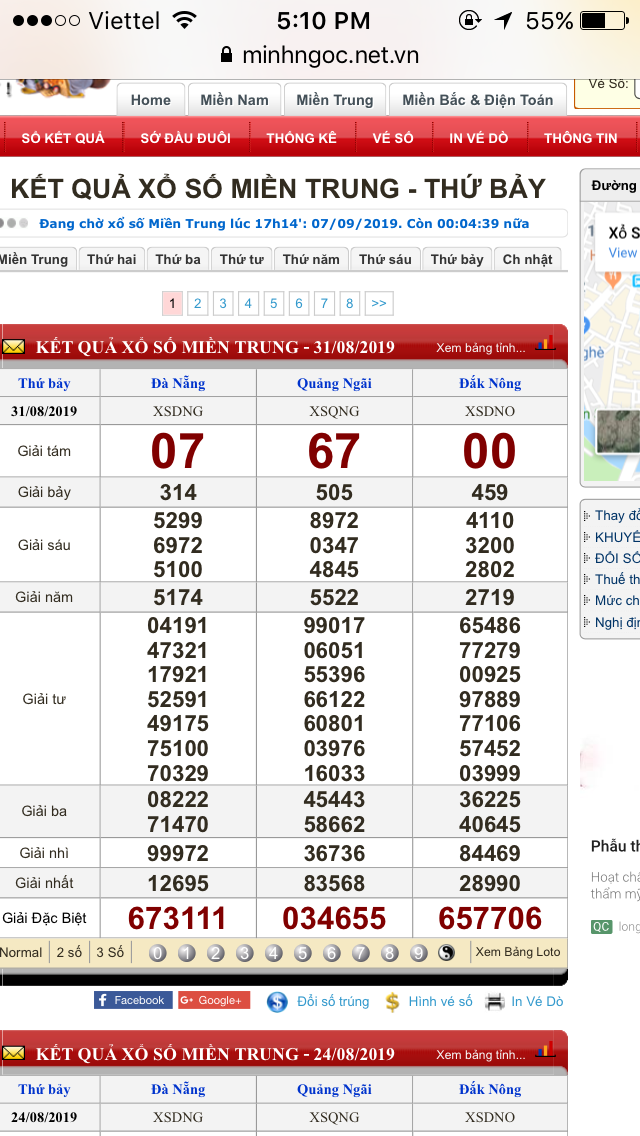This screenshot has width=640, height=1136.
Task: Click the envelope icon in 31/08/2019 header
Action: (13, 347)
